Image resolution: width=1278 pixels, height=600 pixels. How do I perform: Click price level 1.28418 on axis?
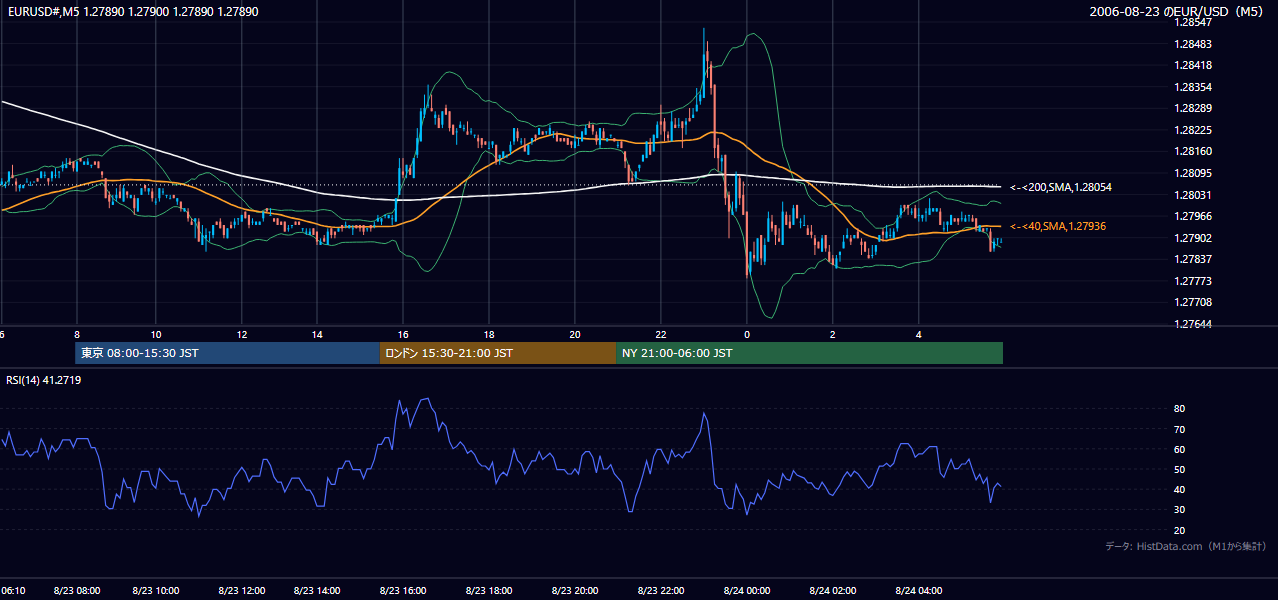coord(1192,65)
